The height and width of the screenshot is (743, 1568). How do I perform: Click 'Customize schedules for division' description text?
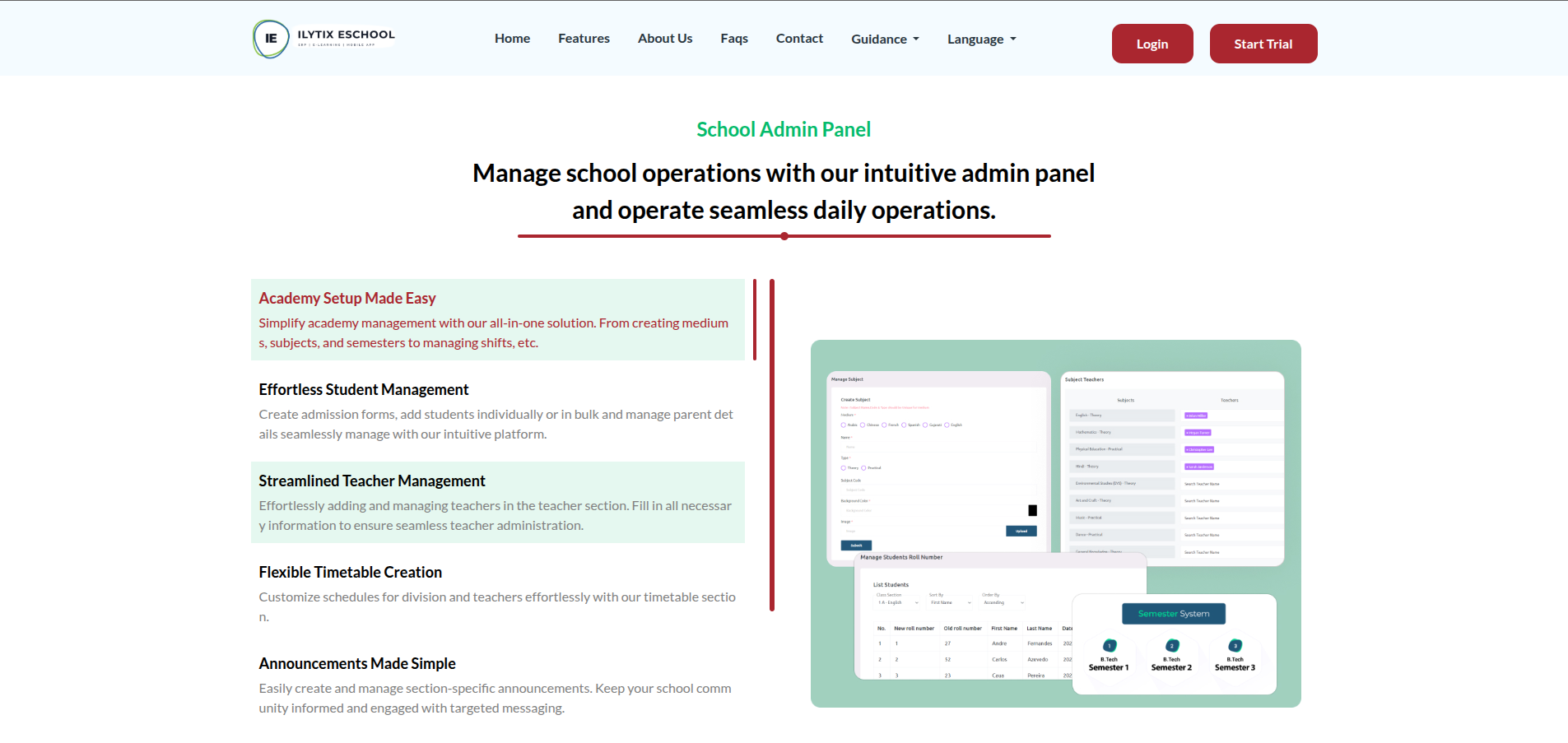coord(497,607)
